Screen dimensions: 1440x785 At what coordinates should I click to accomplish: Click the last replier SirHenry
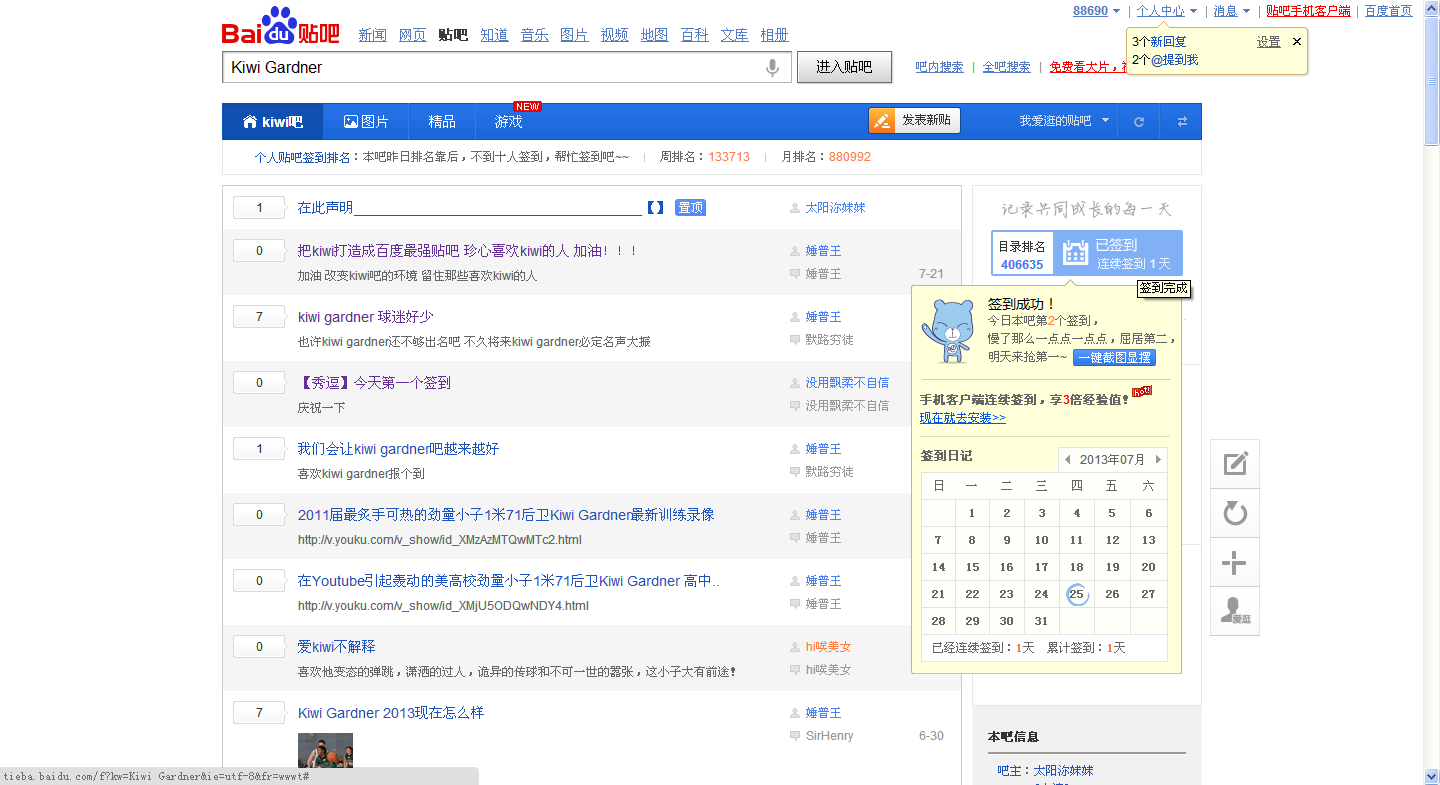click(x=830, y=736)
